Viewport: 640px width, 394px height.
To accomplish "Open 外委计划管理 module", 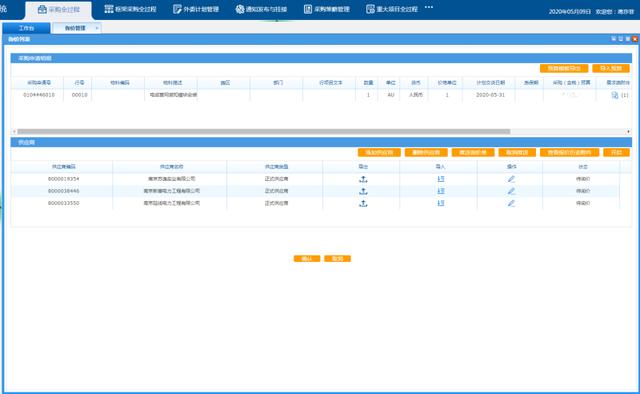I will (x=196, y=9).
